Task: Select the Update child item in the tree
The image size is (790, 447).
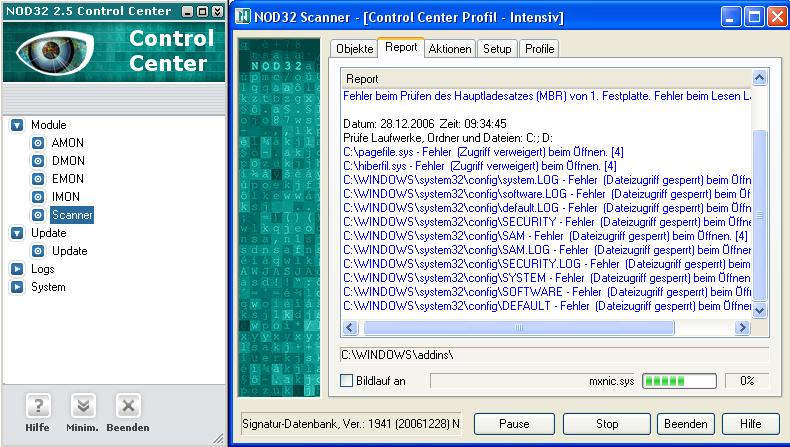Action: 70,251
